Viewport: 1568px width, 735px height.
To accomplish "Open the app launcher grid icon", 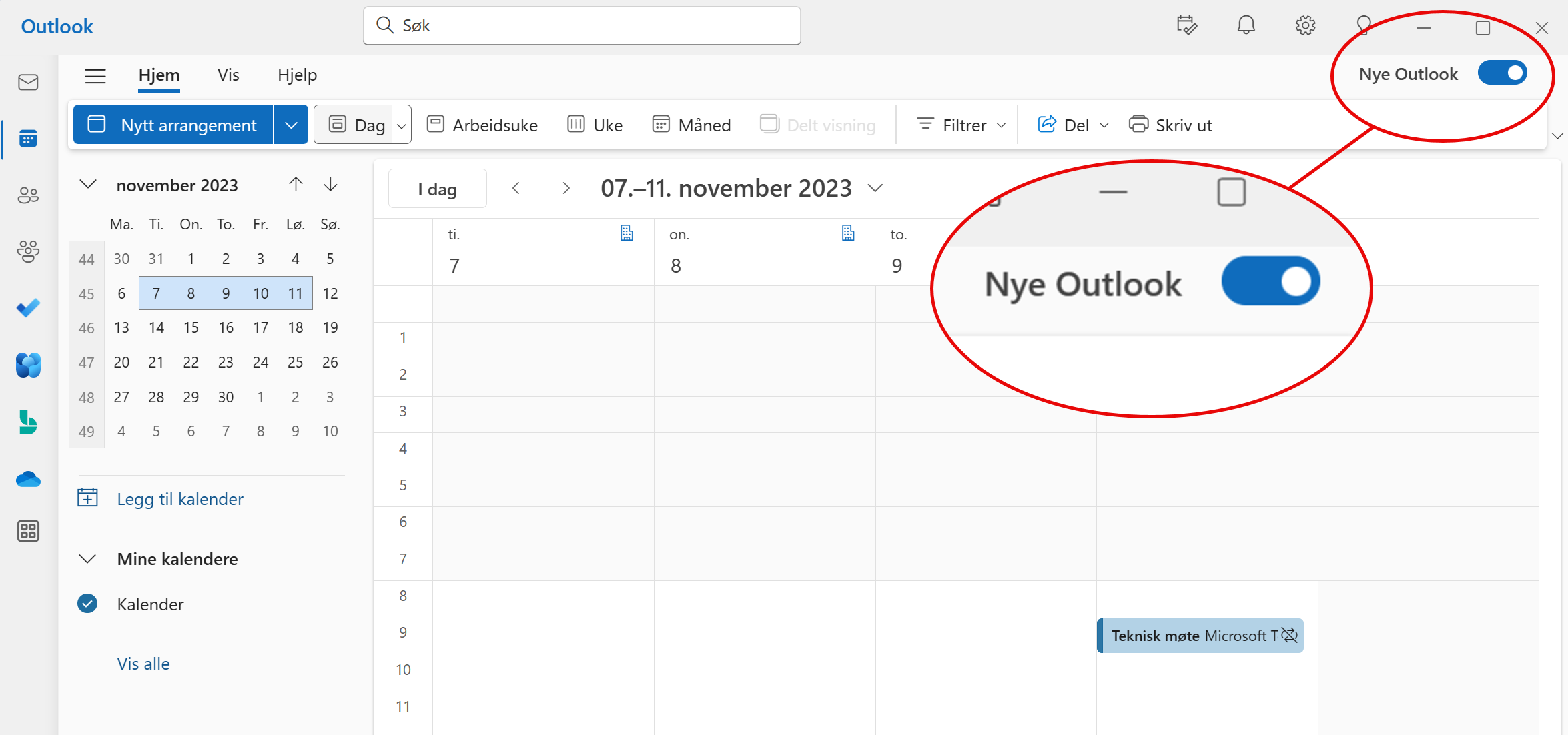I will coord(28,531).
